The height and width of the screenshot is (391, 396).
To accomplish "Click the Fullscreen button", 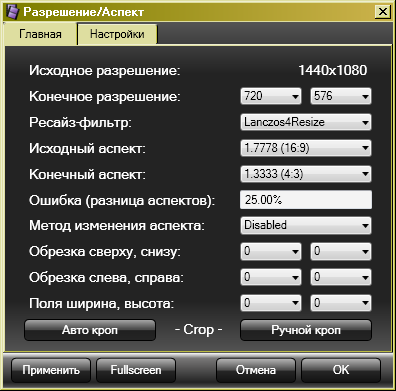I will click(136, 370).
